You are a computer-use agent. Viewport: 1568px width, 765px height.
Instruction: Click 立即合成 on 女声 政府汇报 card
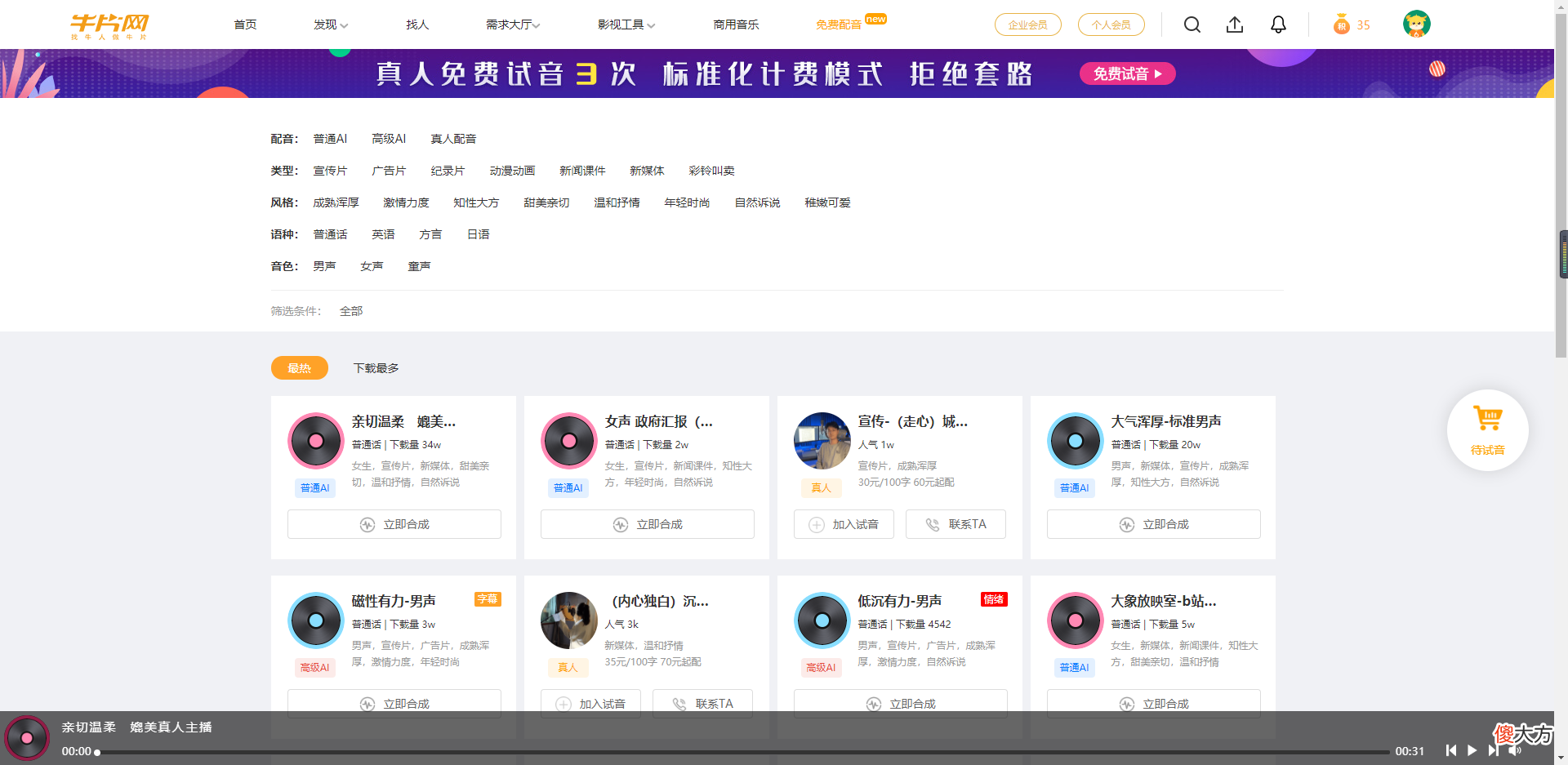[x=648, y=524]
